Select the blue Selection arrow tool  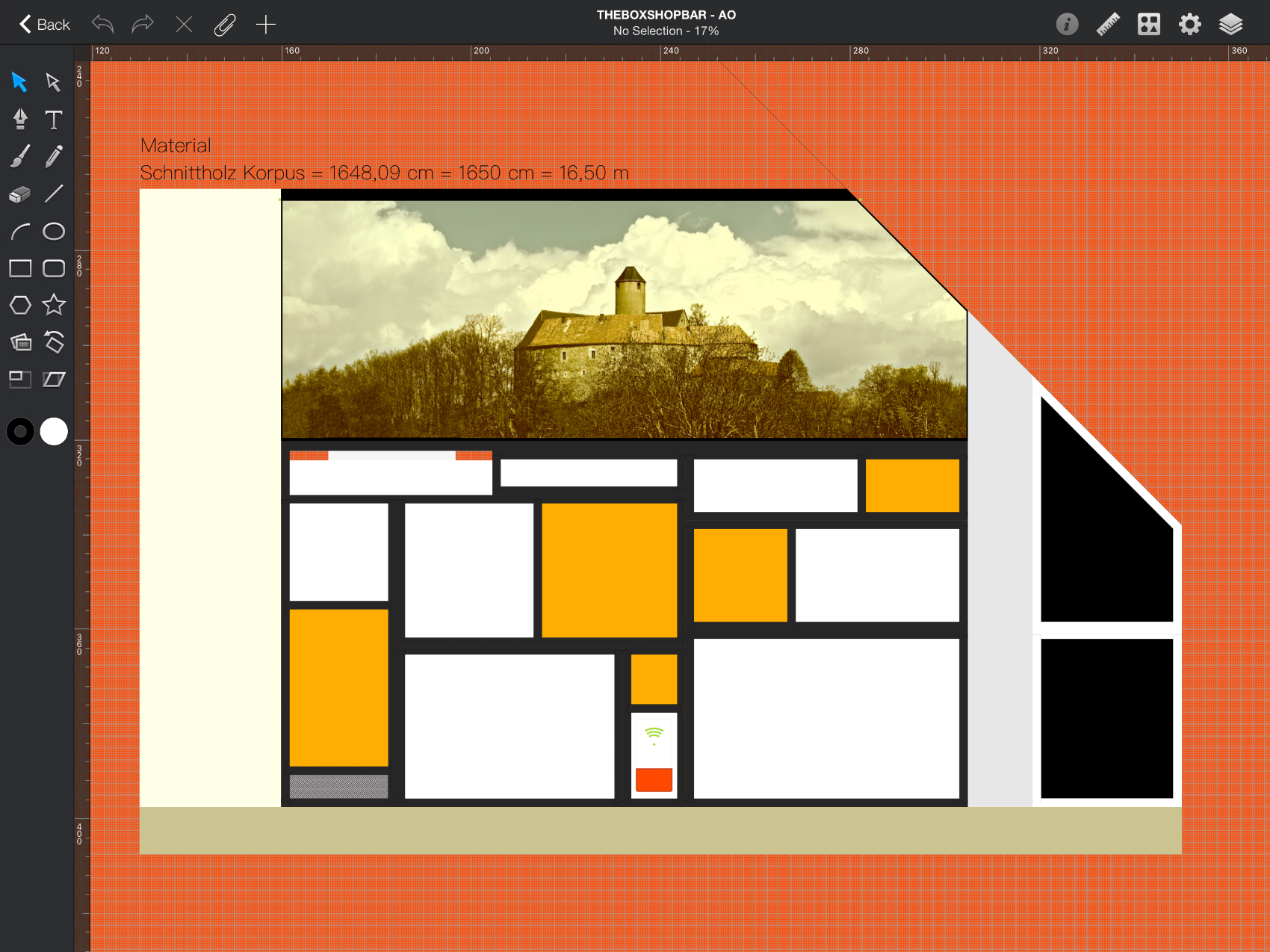point(19,81)
